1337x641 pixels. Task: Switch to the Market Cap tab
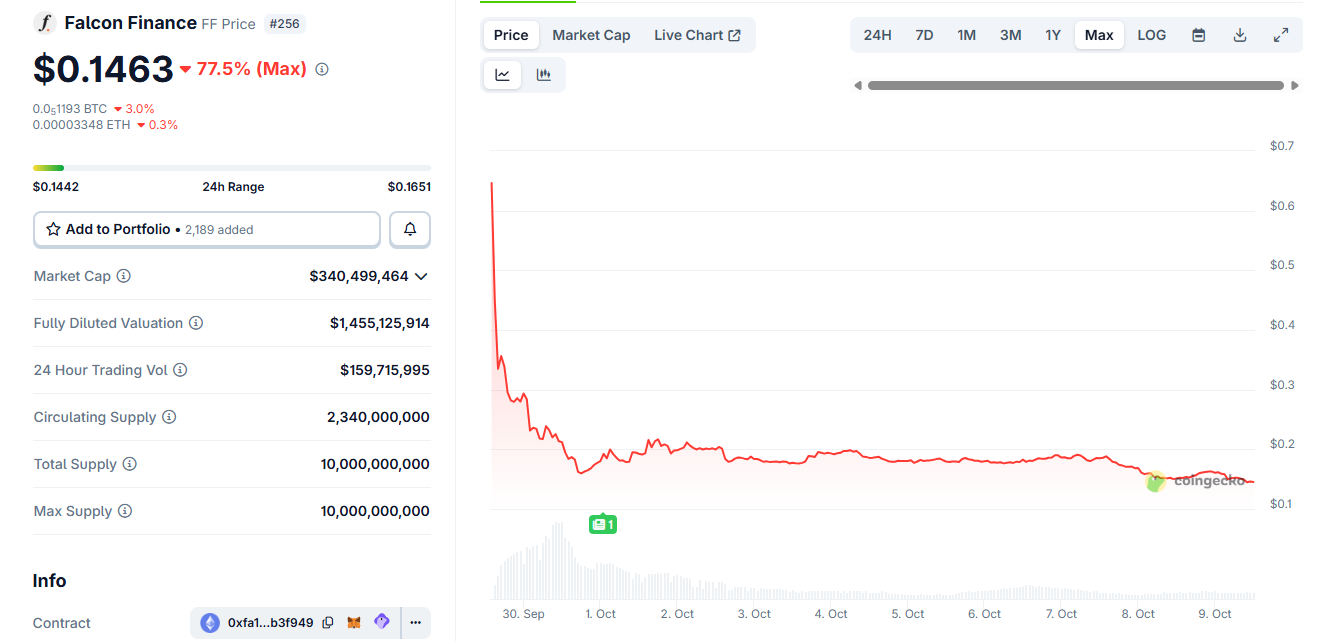coord(591,34)
